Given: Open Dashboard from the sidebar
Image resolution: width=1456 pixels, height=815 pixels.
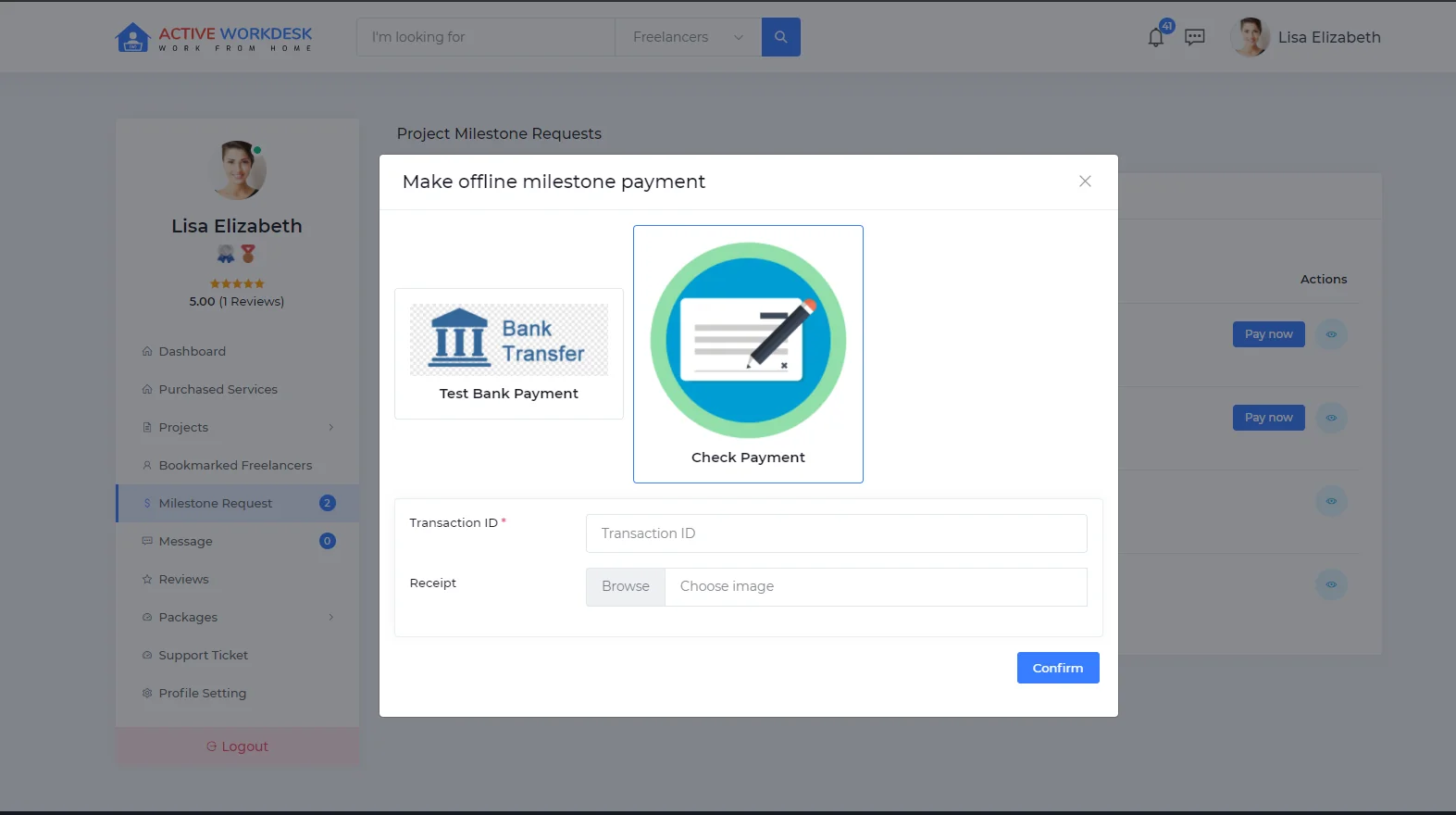Looking at the screenshot, I should click(192, 351).
